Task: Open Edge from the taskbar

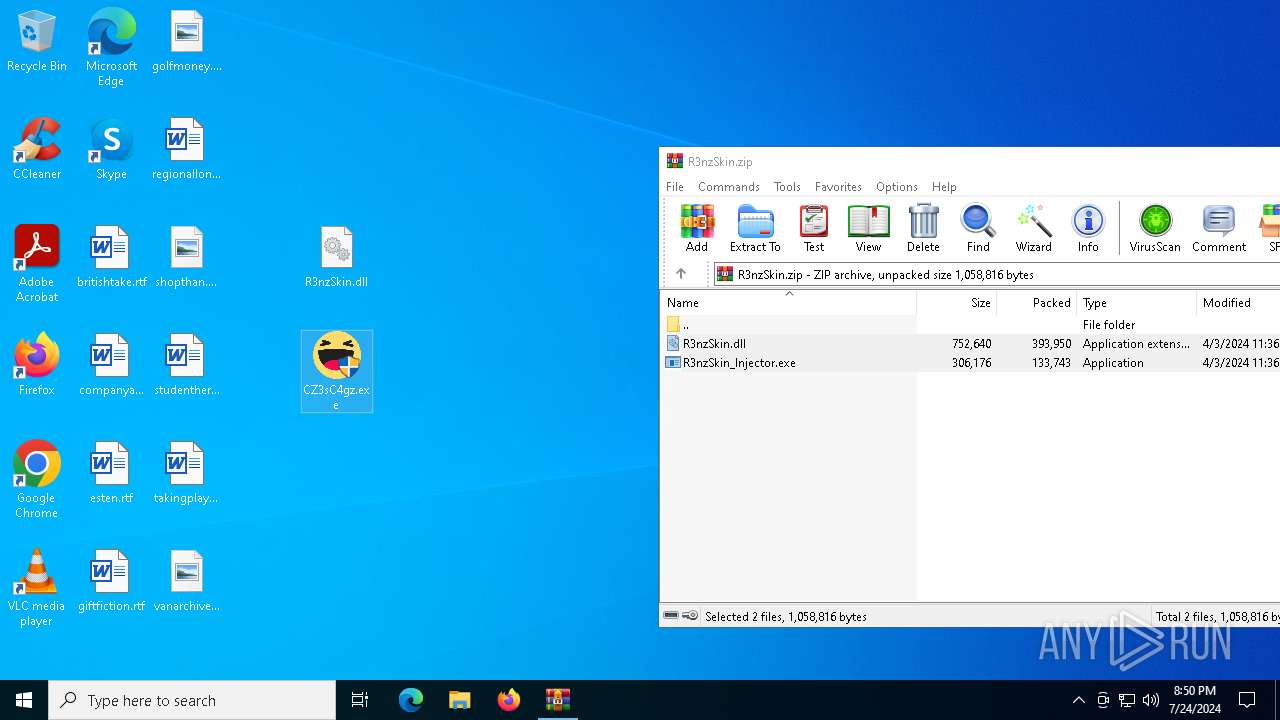Action: coord(411,700)
